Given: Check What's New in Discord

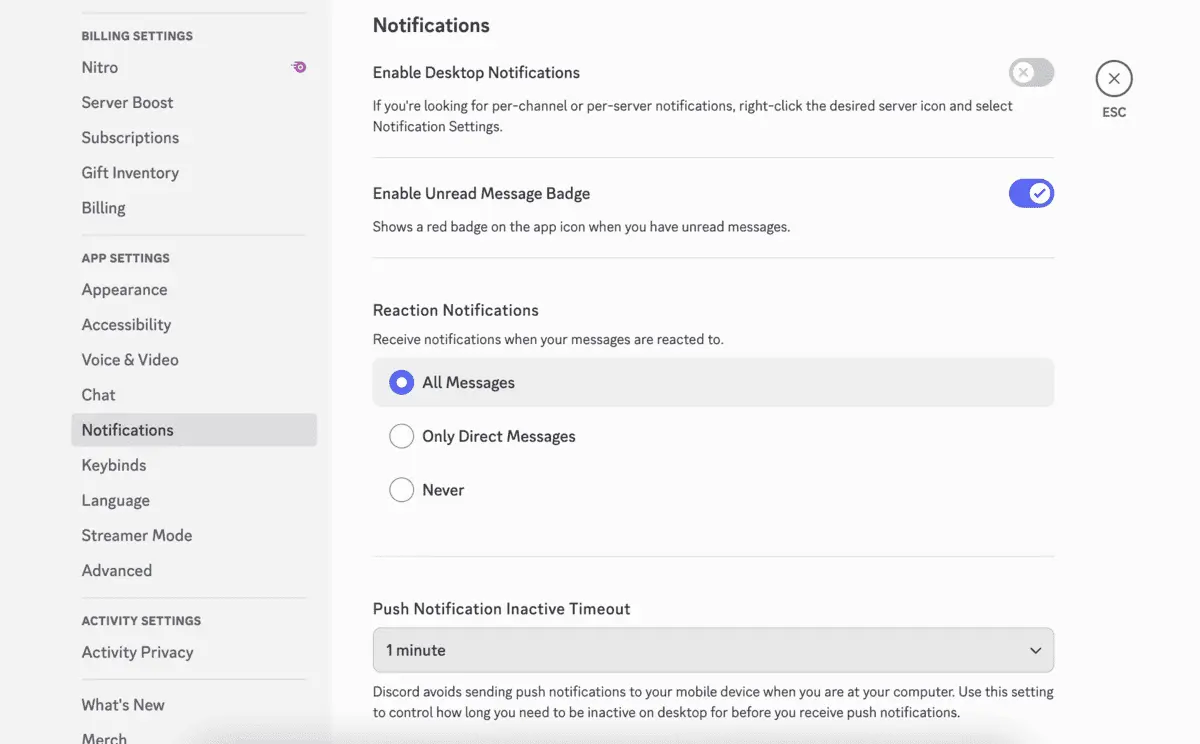Looking at the screenshot, I should [x=123, y=704].
